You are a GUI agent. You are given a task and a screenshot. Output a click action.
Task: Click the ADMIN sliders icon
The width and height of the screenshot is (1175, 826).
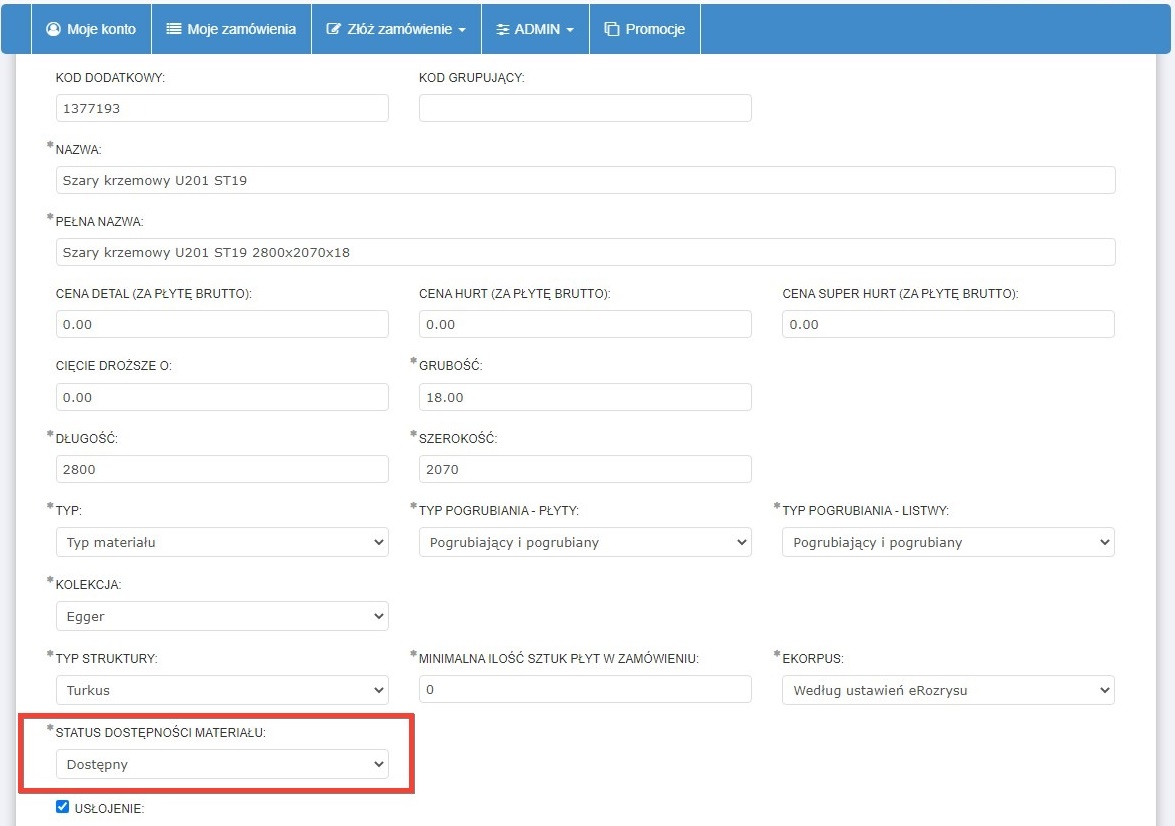(x=503, y=29)
